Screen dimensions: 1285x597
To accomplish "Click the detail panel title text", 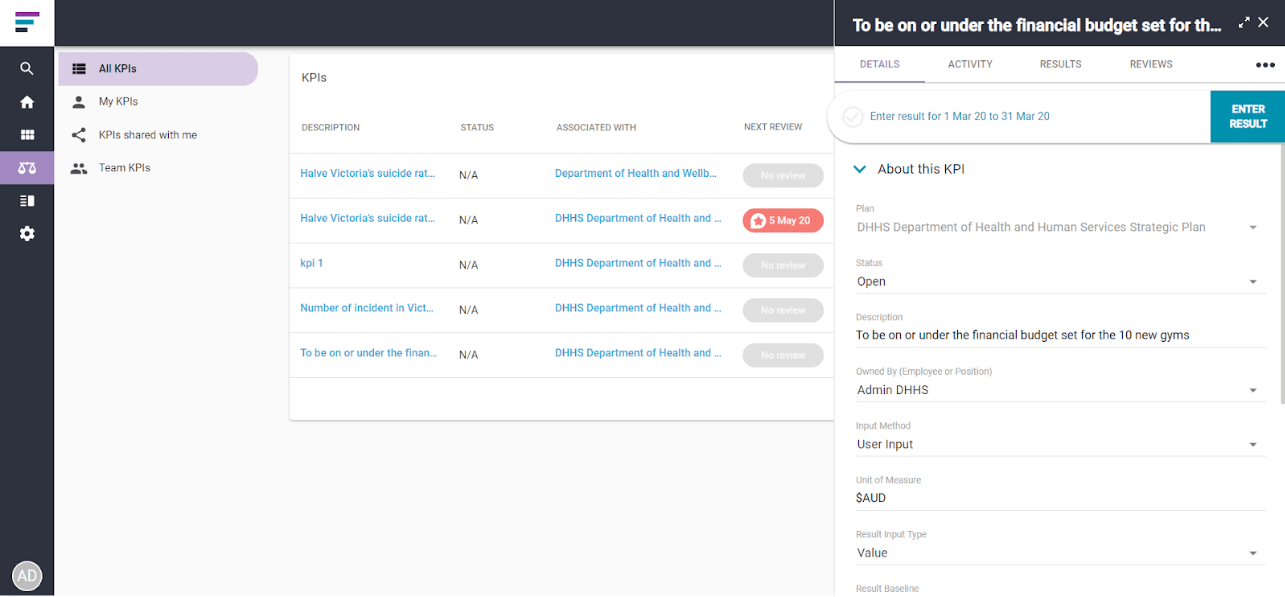I will pos(1037,26).
